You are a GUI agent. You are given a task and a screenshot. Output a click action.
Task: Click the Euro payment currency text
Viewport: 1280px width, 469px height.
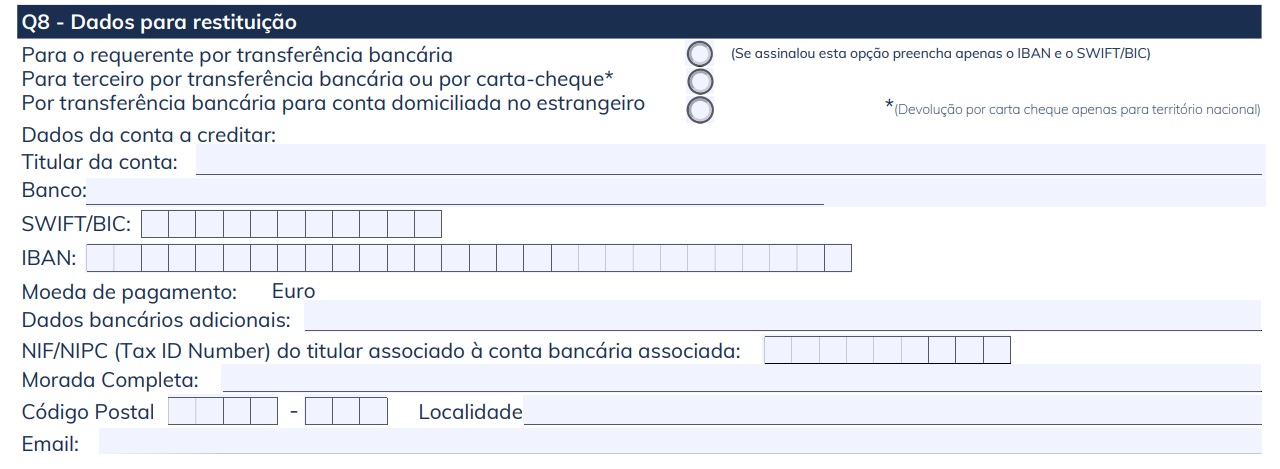tap(293, 292)
